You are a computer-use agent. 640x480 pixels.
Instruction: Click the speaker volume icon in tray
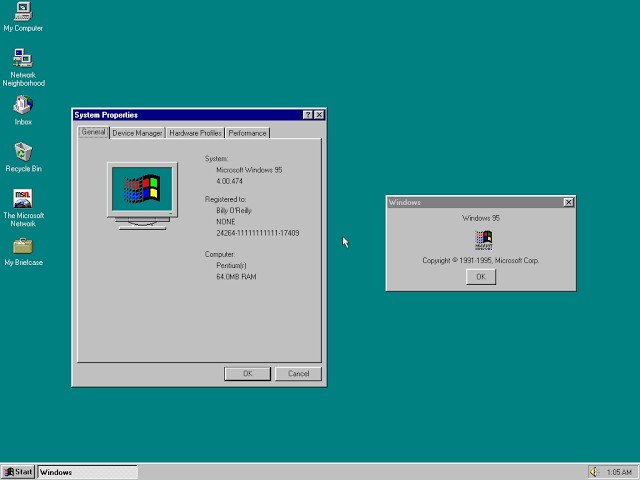(x=594, y=472)
